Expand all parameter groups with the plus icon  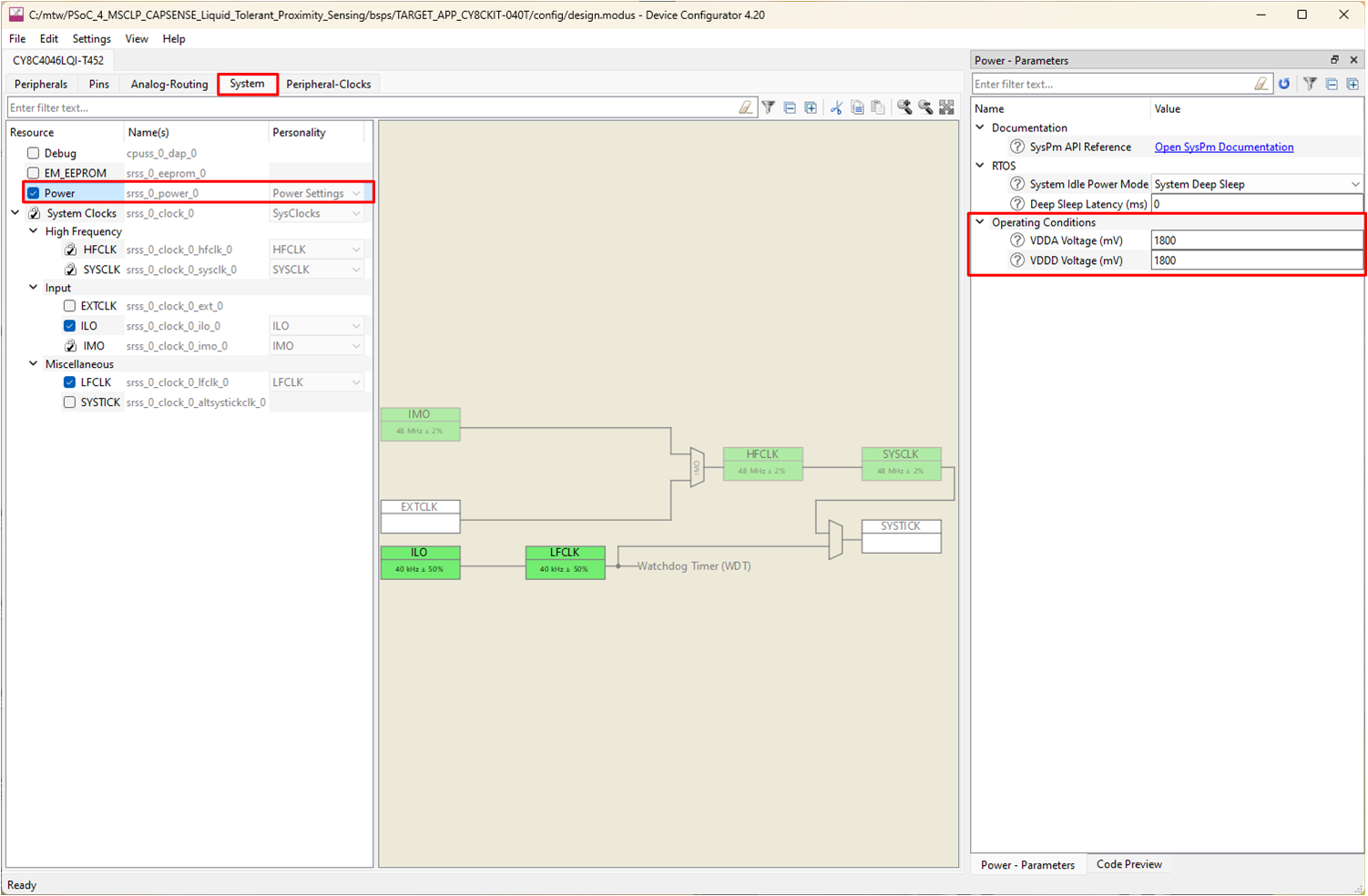1353,84
